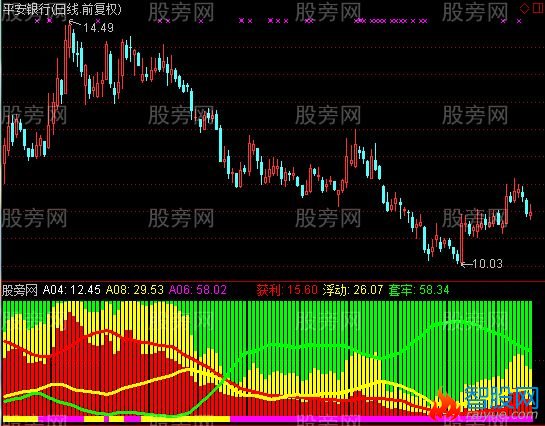Click the 获利: 15.60 red value

pyautogui.click(x=287, y=290)
